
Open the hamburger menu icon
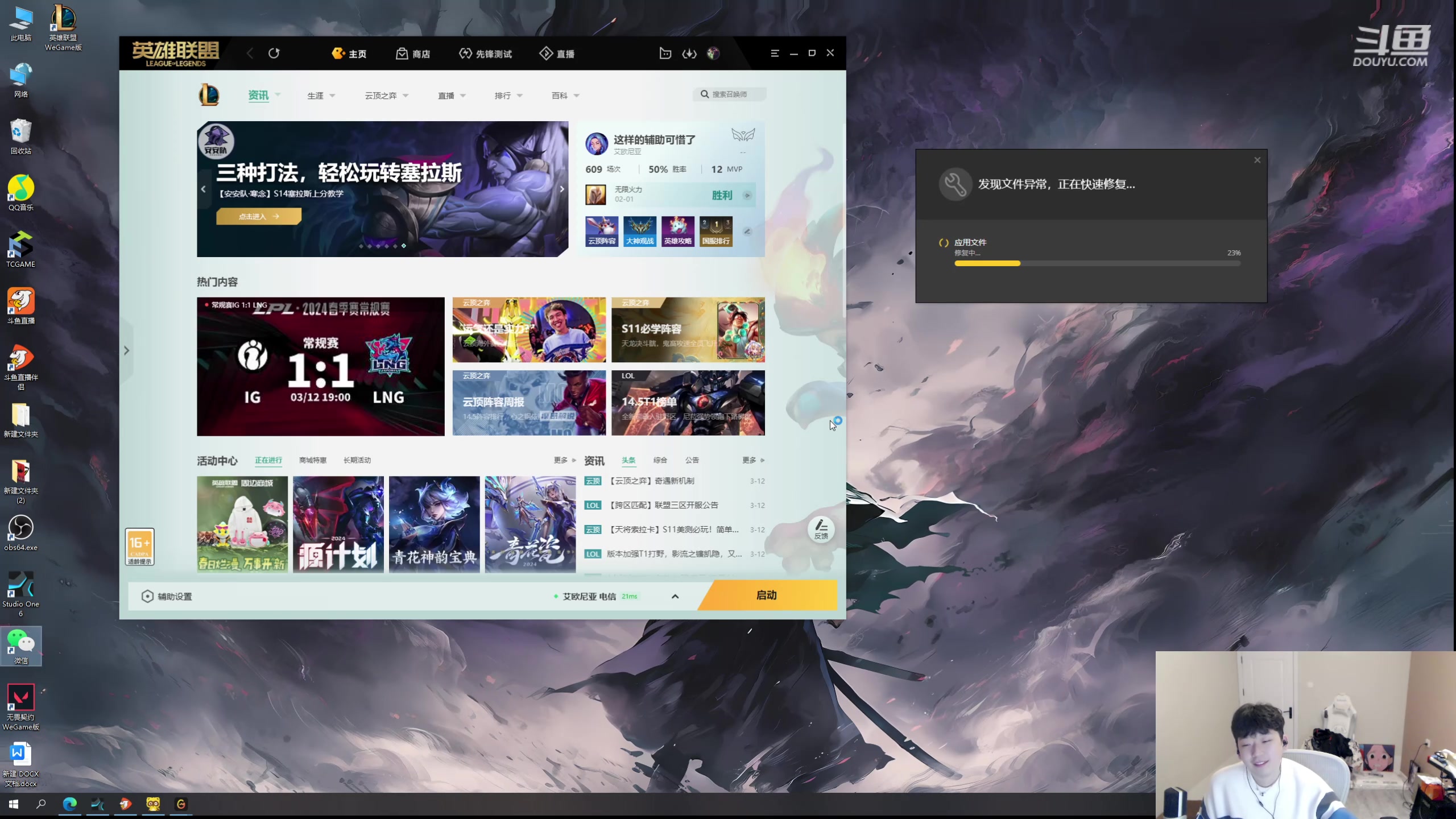point(775,53)
